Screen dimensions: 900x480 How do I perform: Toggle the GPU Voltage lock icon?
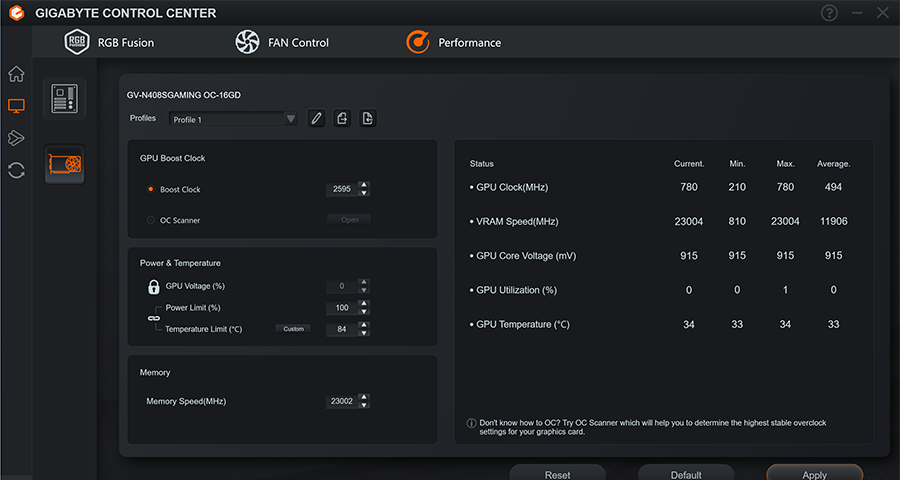[x=154, y=287]
